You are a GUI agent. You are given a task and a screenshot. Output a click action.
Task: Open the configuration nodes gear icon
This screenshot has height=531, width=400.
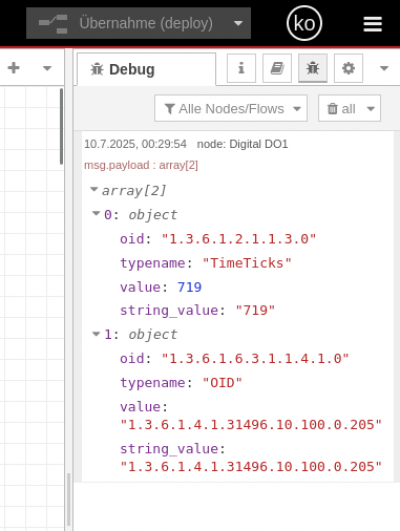click(348, 68)
